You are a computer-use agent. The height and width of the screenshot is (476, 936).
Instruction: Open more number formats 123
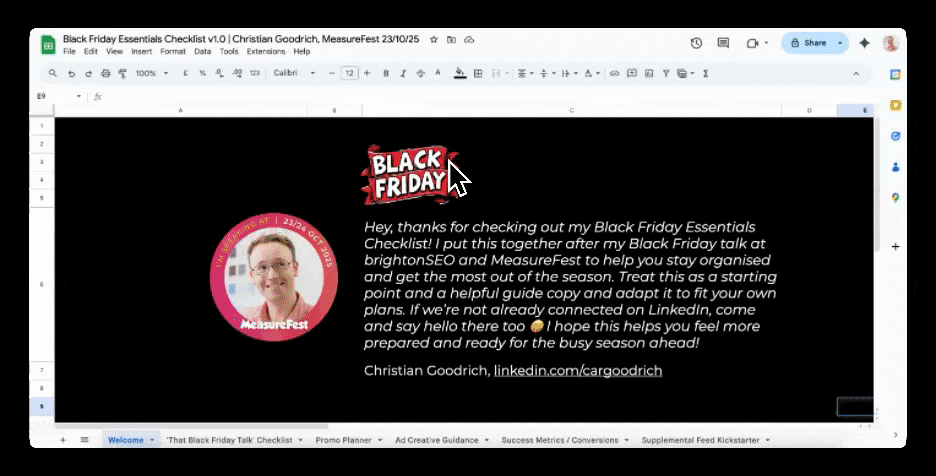(255, 73)
